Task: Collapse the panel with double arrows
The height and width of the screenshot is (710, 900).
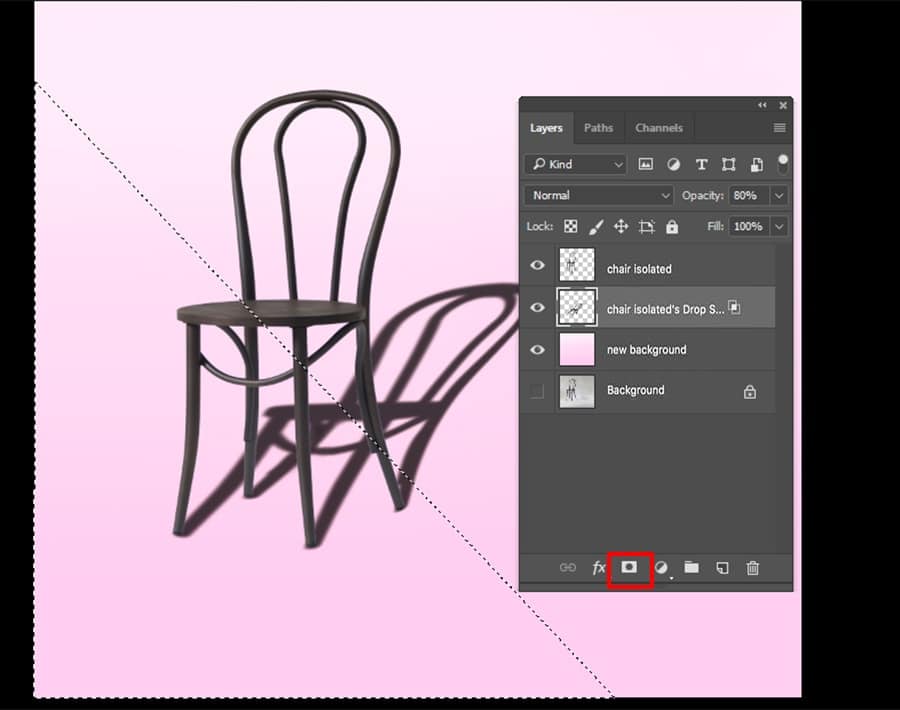Action: (762, 105)
